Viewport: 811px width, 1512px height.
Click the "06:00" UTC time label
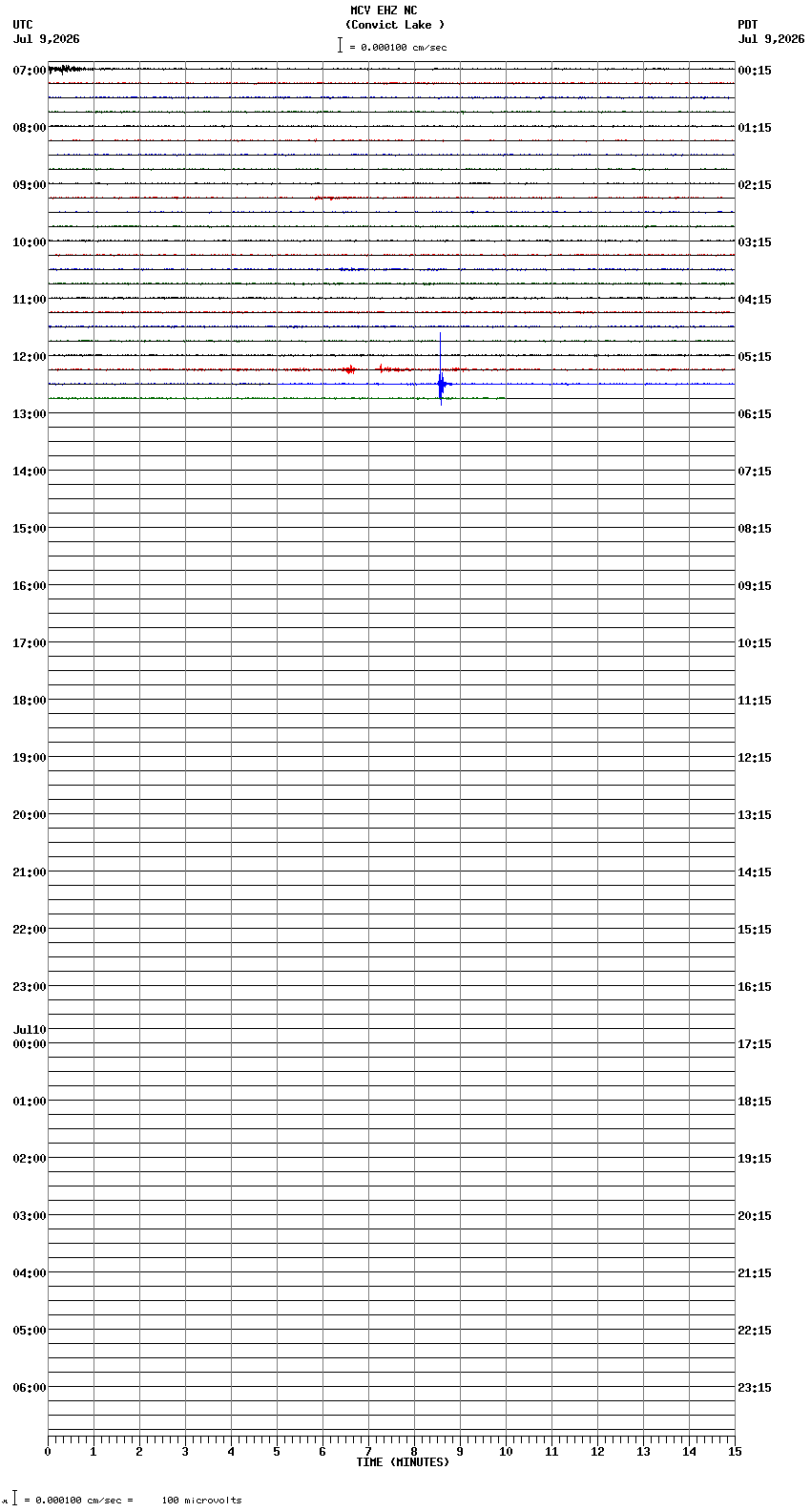tap(30, 1388)
